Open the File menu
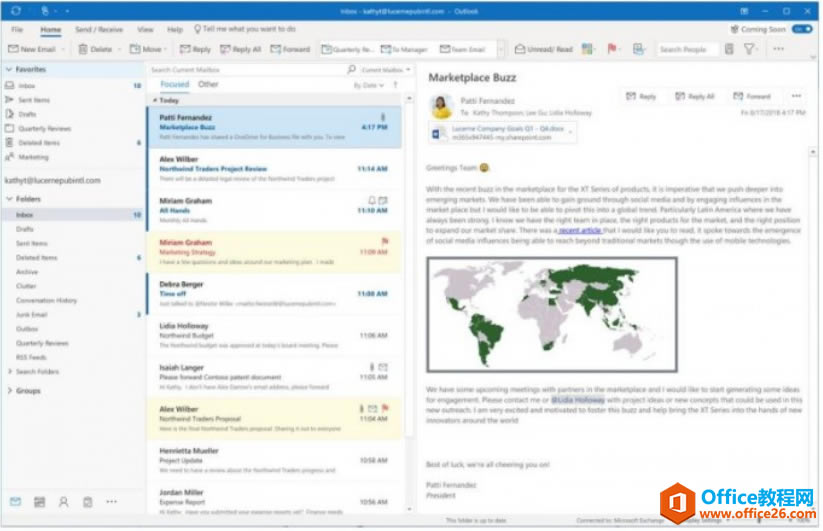823x531 pixels. click(17, 29)
